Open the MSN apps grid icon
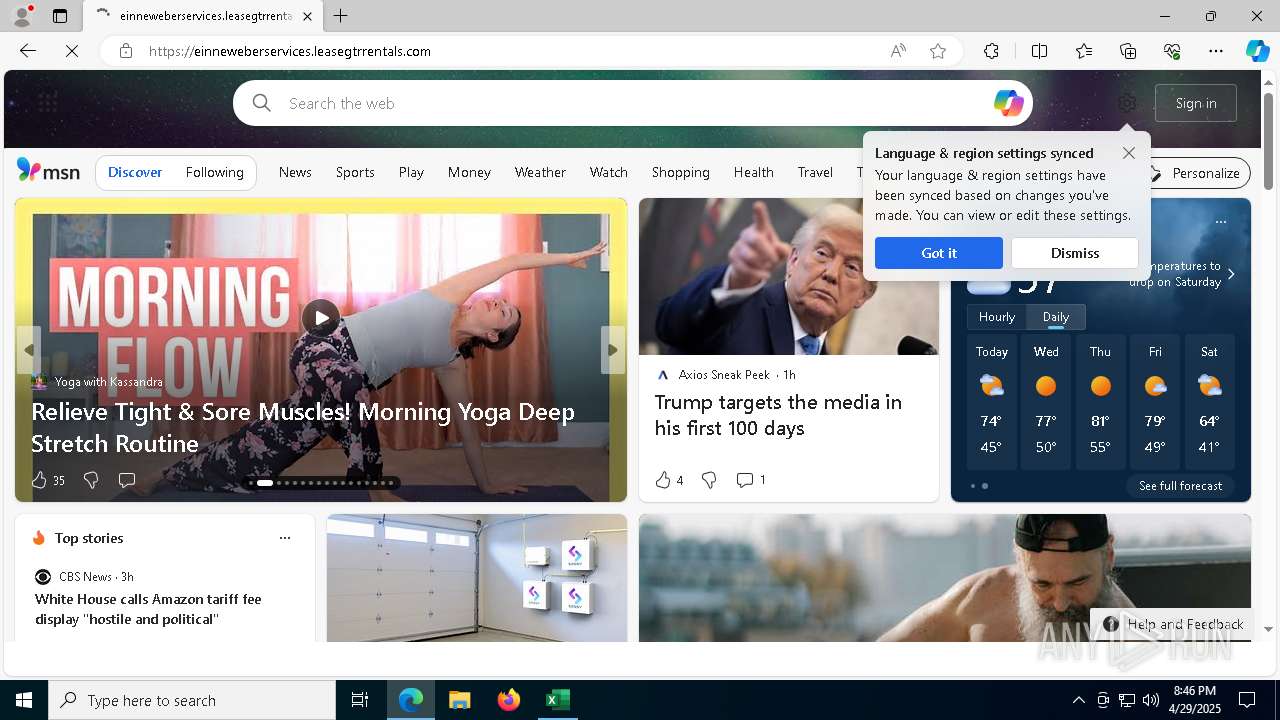Screen dimensions: 1280x720 coord(48,102)
